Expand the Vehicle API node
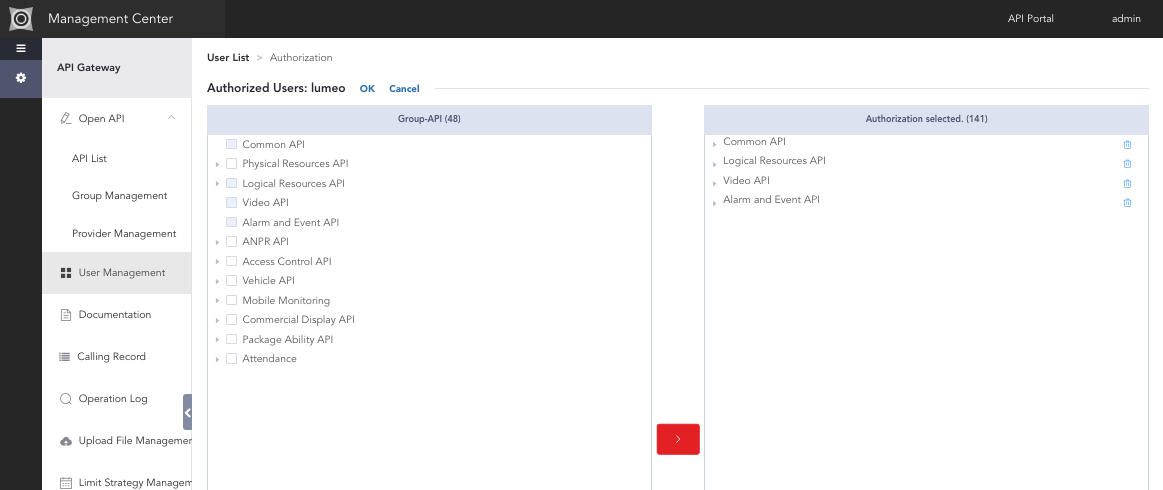Screen dimensions: 1163x490 tap(217, 282)
